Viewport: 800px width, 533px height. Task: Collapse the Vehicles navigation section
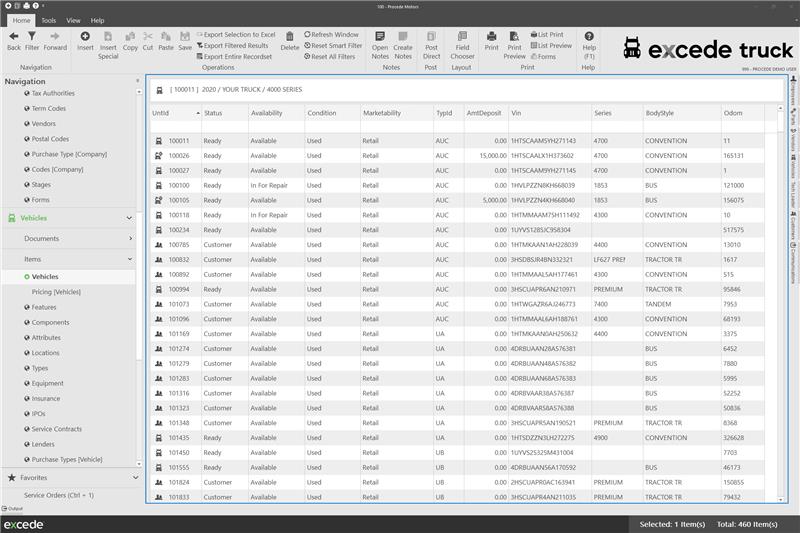coord(130,218)
